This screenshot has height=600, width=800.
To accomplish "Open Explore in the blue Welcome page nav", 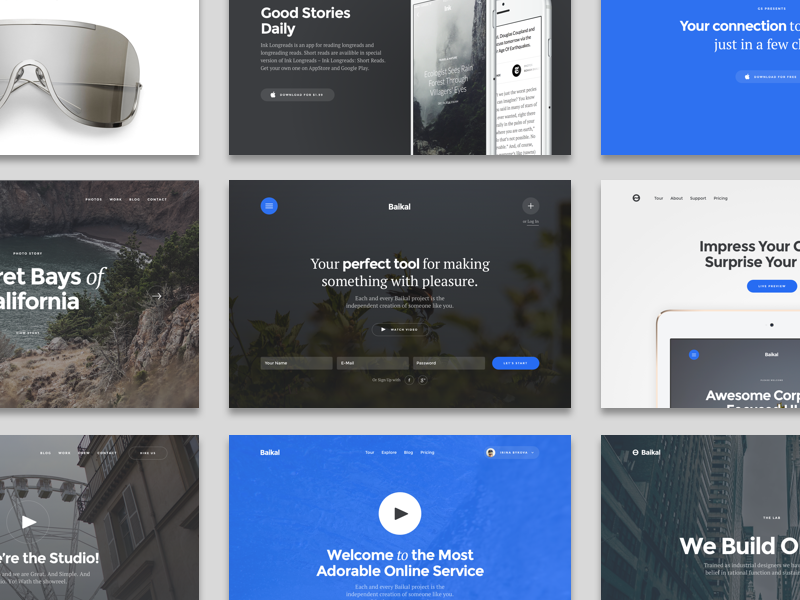I will (389, 453).
